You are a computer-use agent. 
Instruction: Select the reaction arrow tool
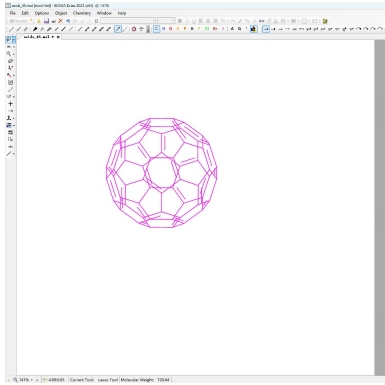(x=10, y=111)
